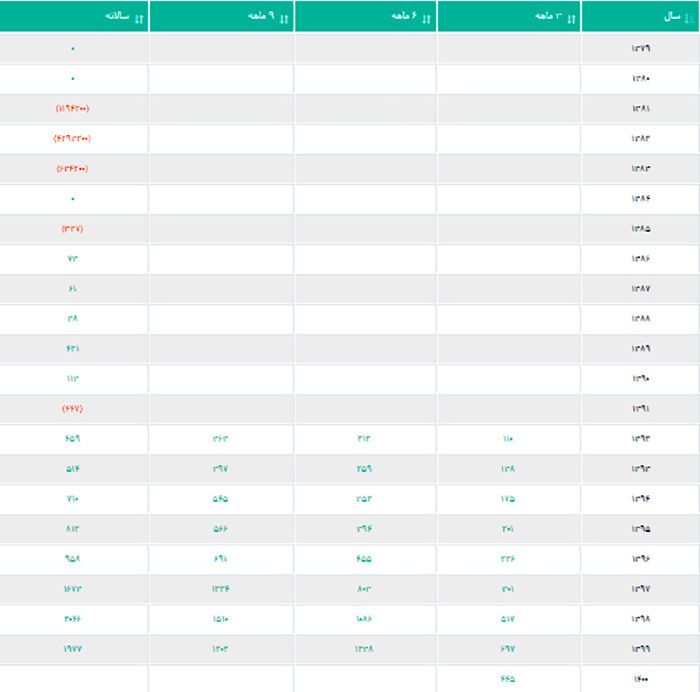
Task: Click the year cell ۱۴۰۰ in last row
Action: 640,678
